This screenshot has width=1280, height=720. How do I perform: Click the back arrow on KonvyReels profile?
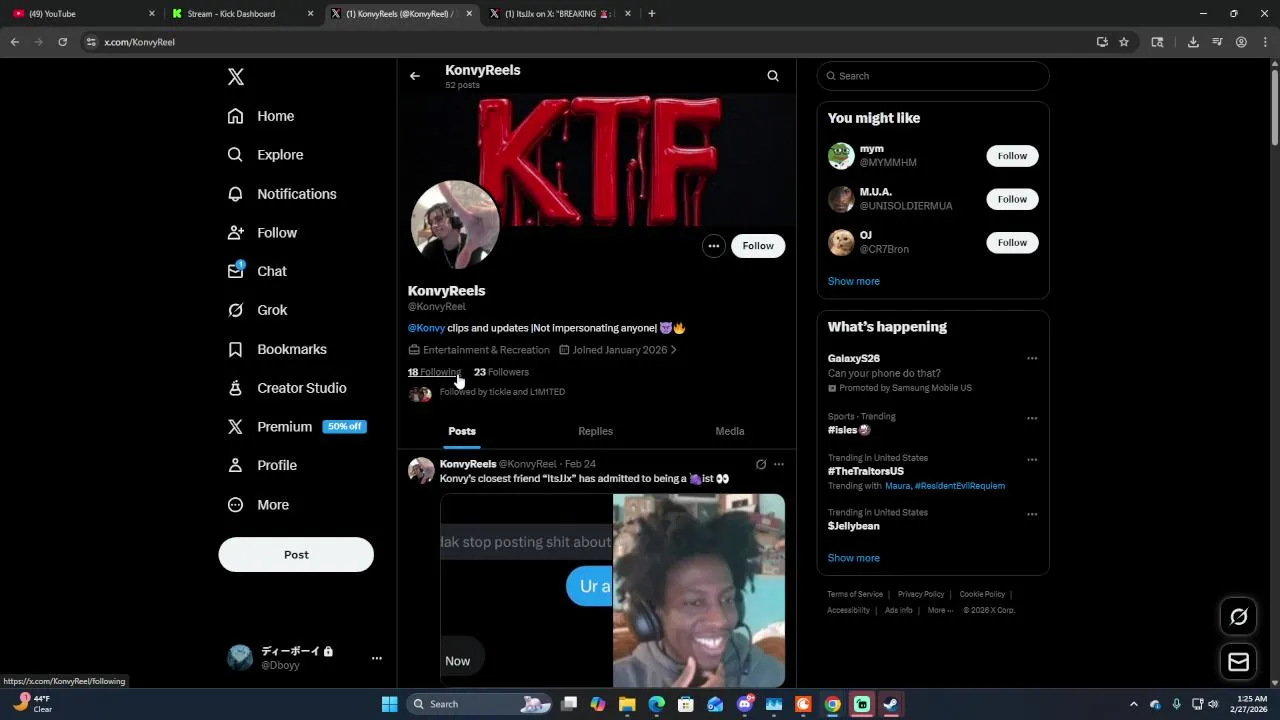(415, 76)
